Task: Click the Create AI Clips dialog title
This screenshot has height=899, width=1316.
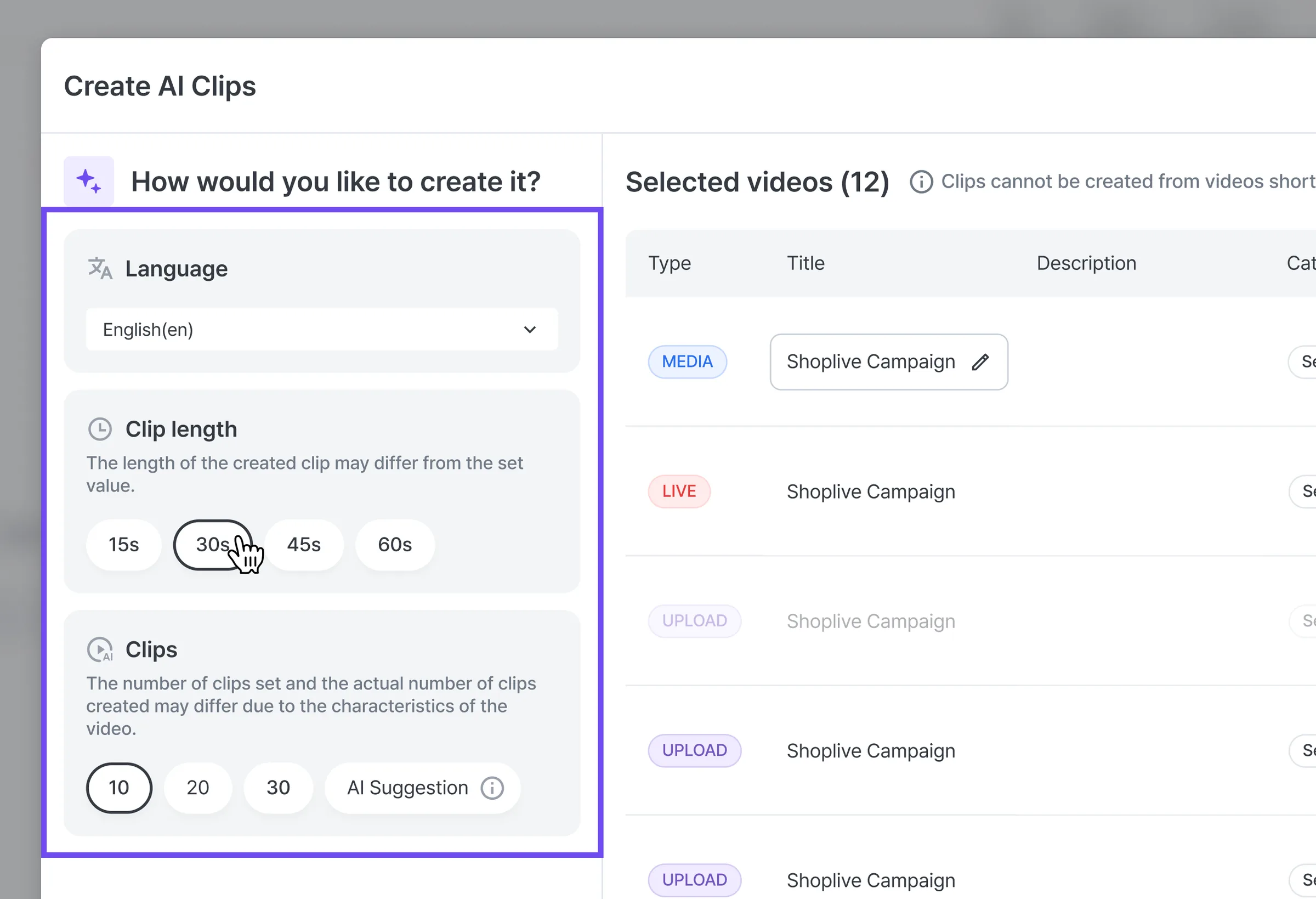Action: [x=160, y=86]
